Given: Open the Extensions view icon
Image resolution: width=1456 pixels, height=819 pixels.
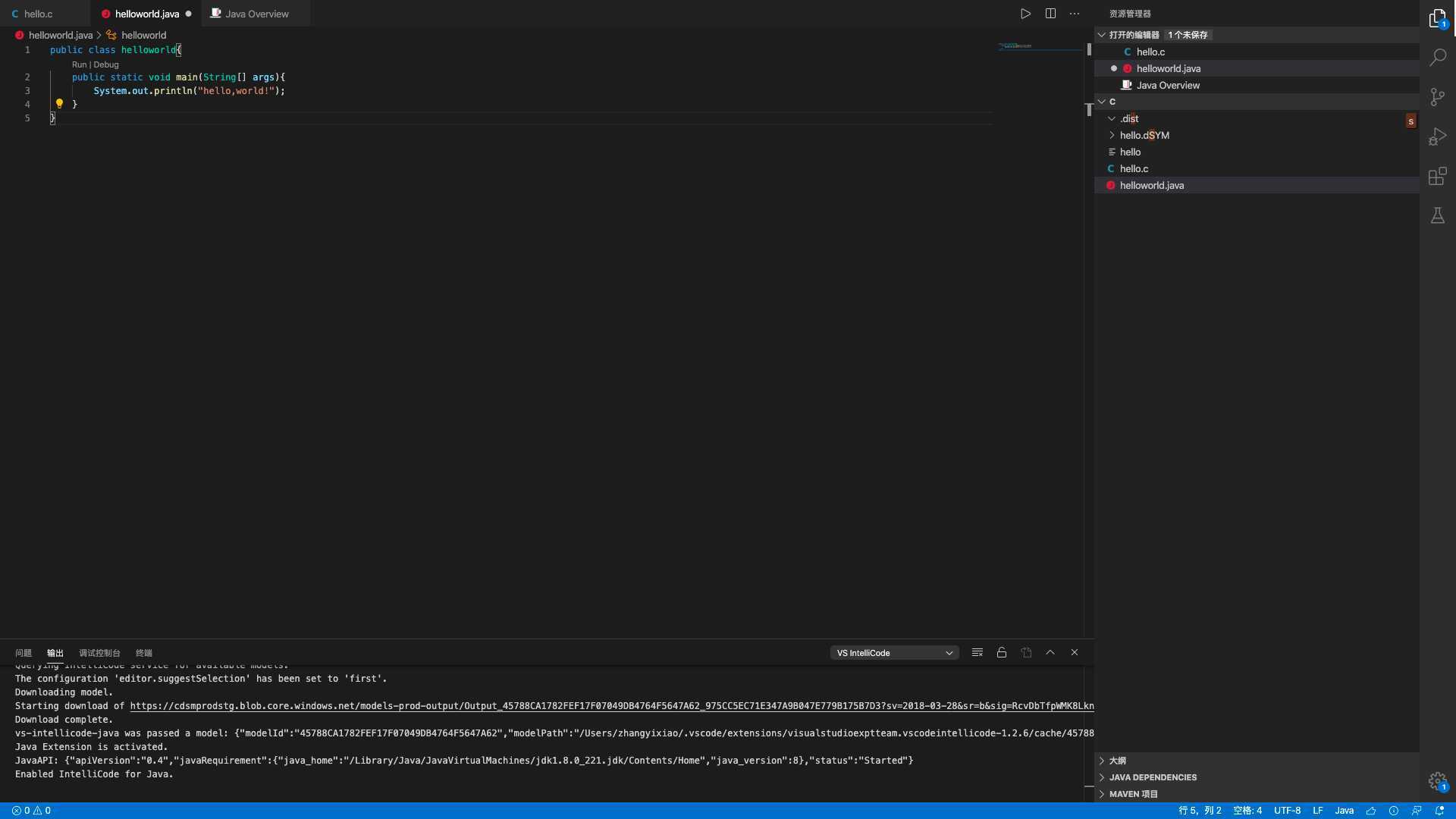Looking at the screenshot, I should pyautogui.click(x=1437, y=176).
